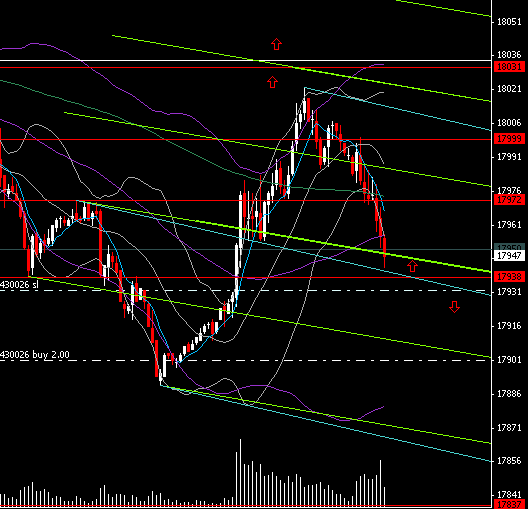Click the white 17947 current price label
The width and height of the screenshot is (528, 509).
click(509, 256)
